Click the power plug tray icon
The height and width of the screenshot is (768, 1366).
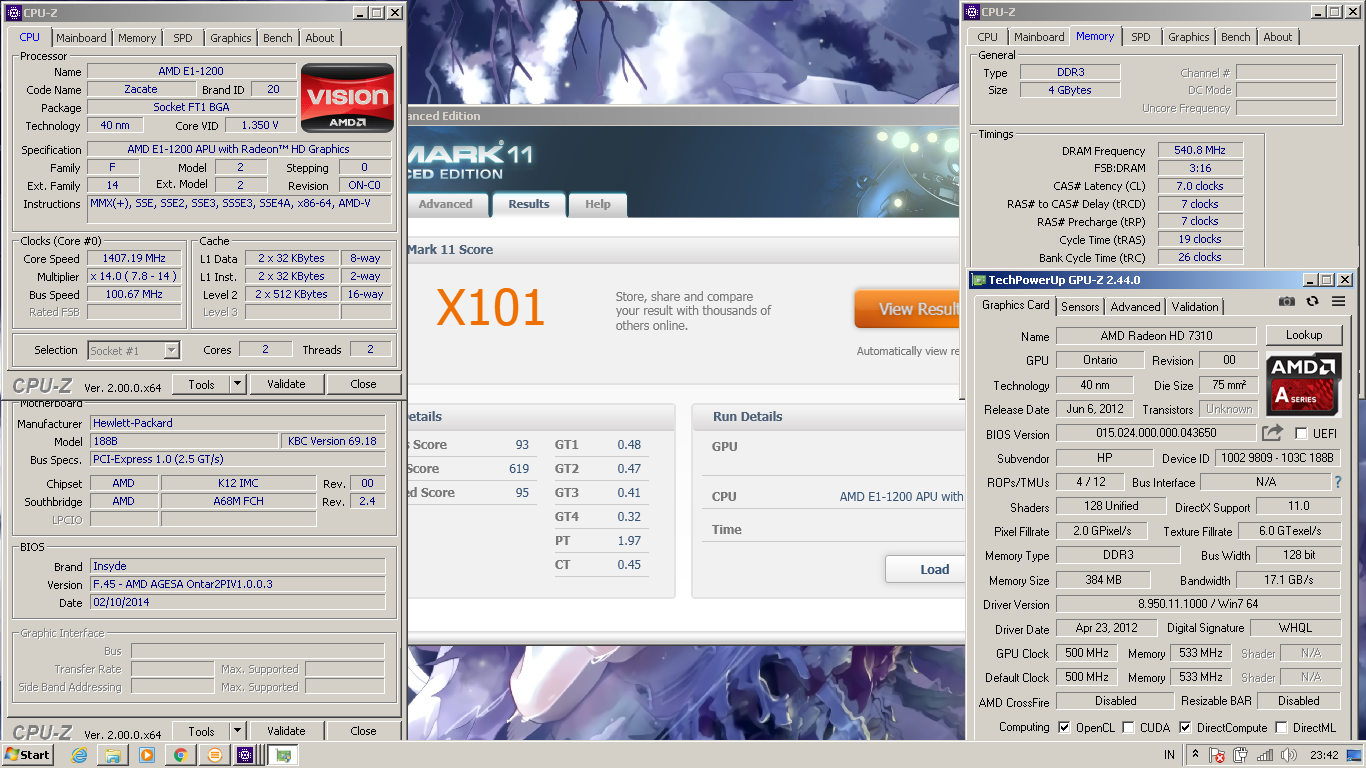click(1241, 755)
